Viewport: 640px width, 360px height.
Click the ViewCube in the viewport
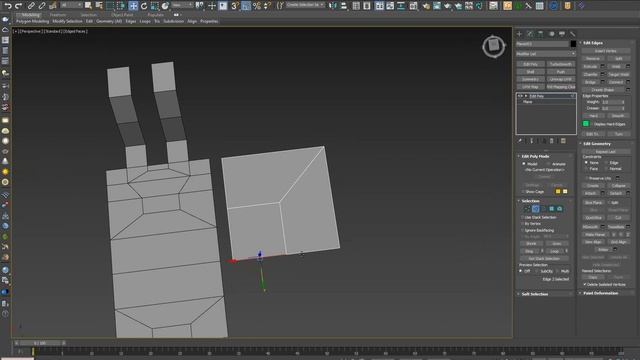coord(494,46)
